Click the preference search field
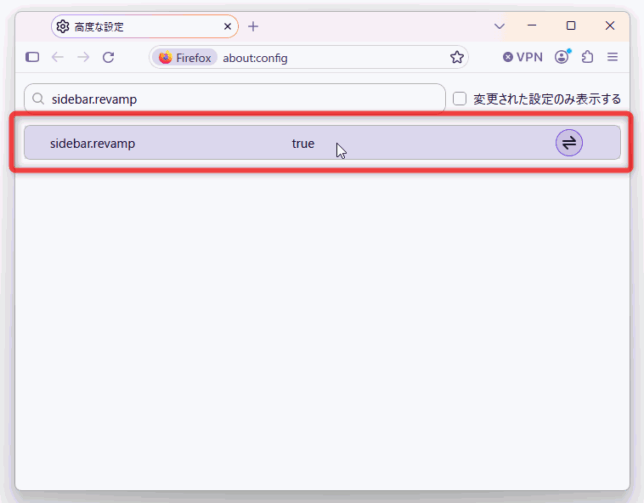 click(235, 99)
